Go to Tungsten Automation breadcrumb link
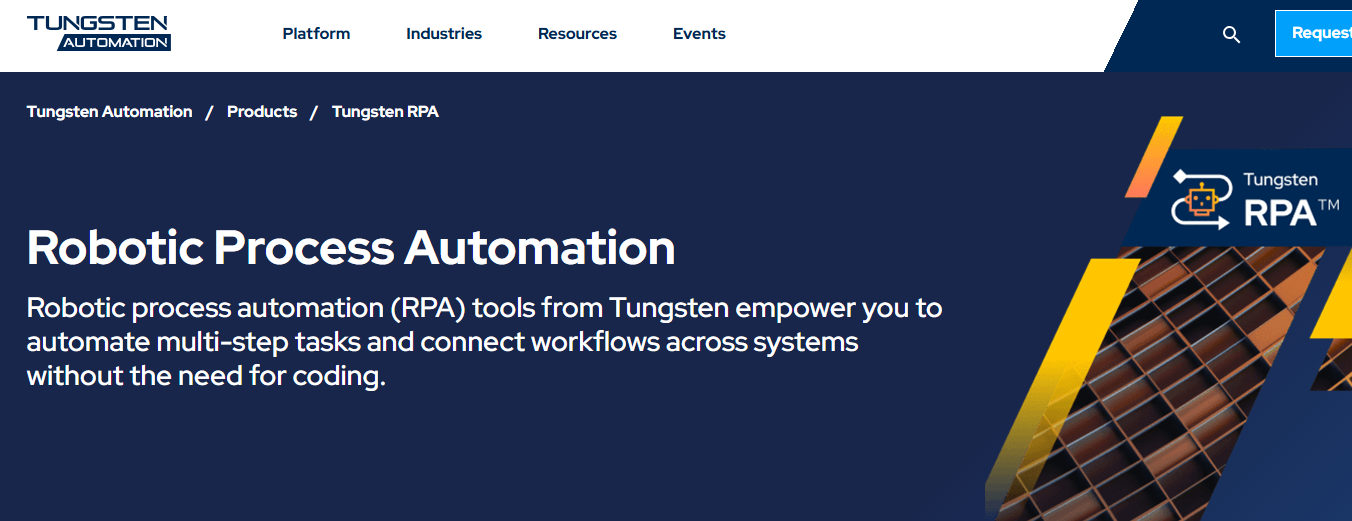1352x521 pixels. pyautogui.click(x=109, y=112)
